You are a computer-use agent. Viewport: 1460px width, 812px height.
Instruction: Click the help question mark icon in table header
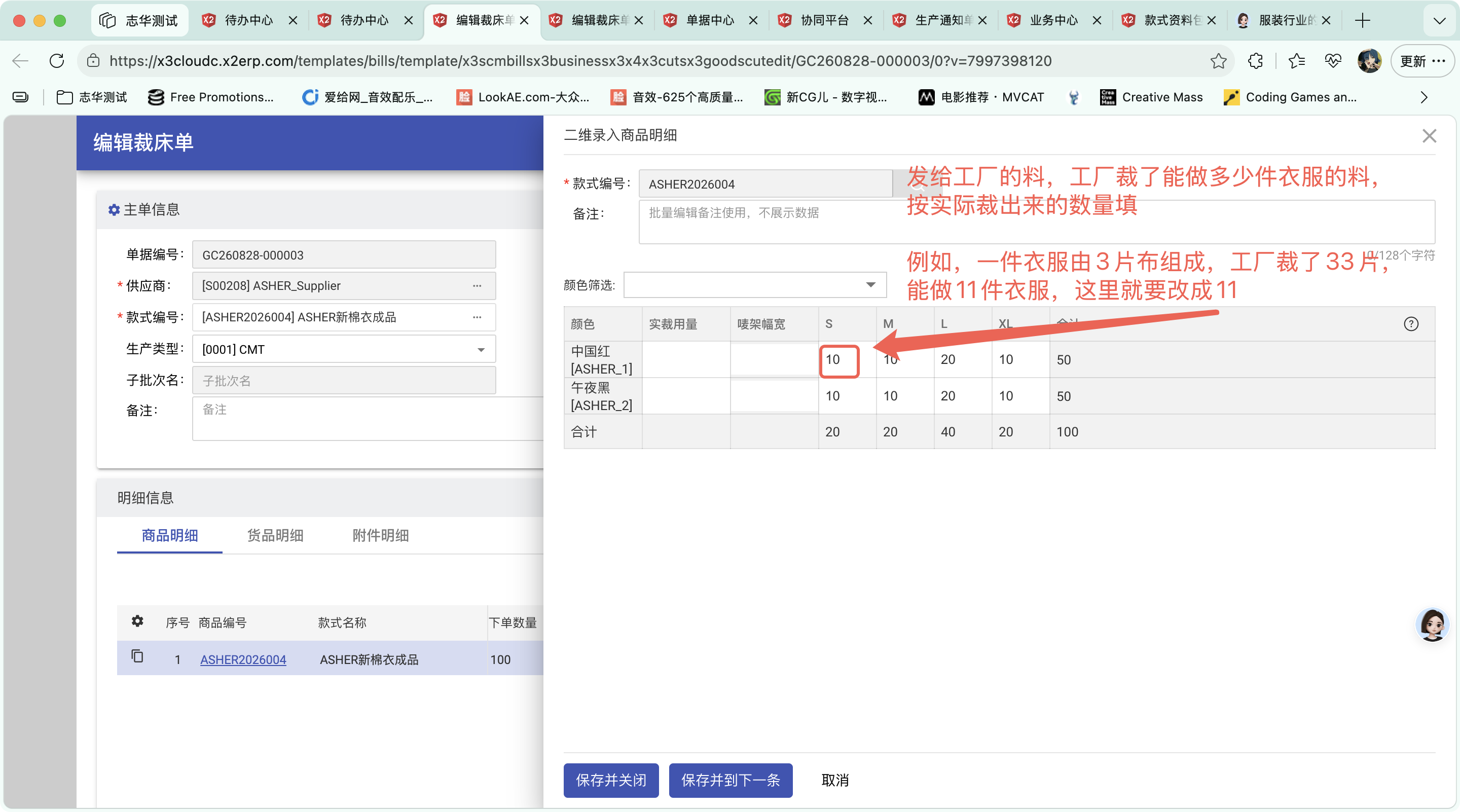[1411, 324]
